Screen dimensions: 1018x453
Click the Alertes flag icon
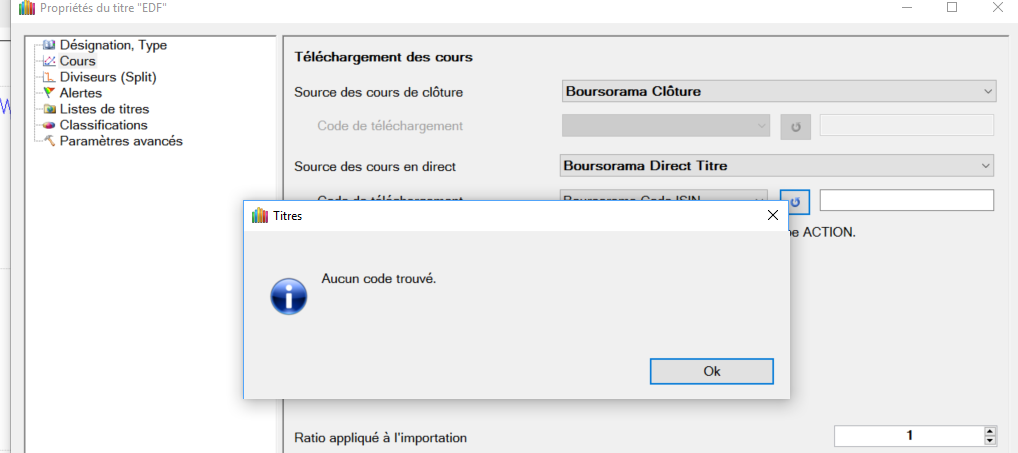pos(49,93)
